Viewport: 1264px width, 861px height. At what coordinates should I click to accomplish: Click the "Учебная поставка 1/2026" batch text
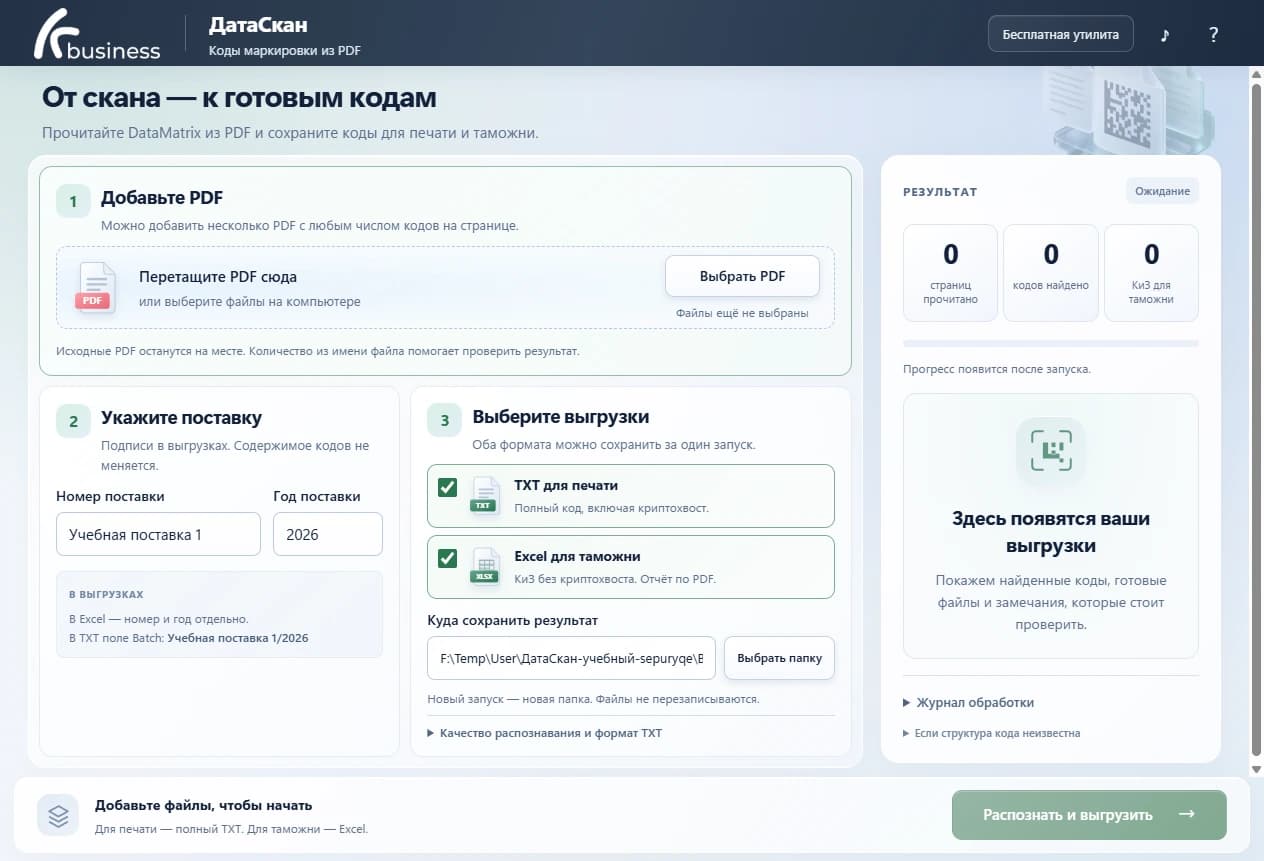point(238,637)
